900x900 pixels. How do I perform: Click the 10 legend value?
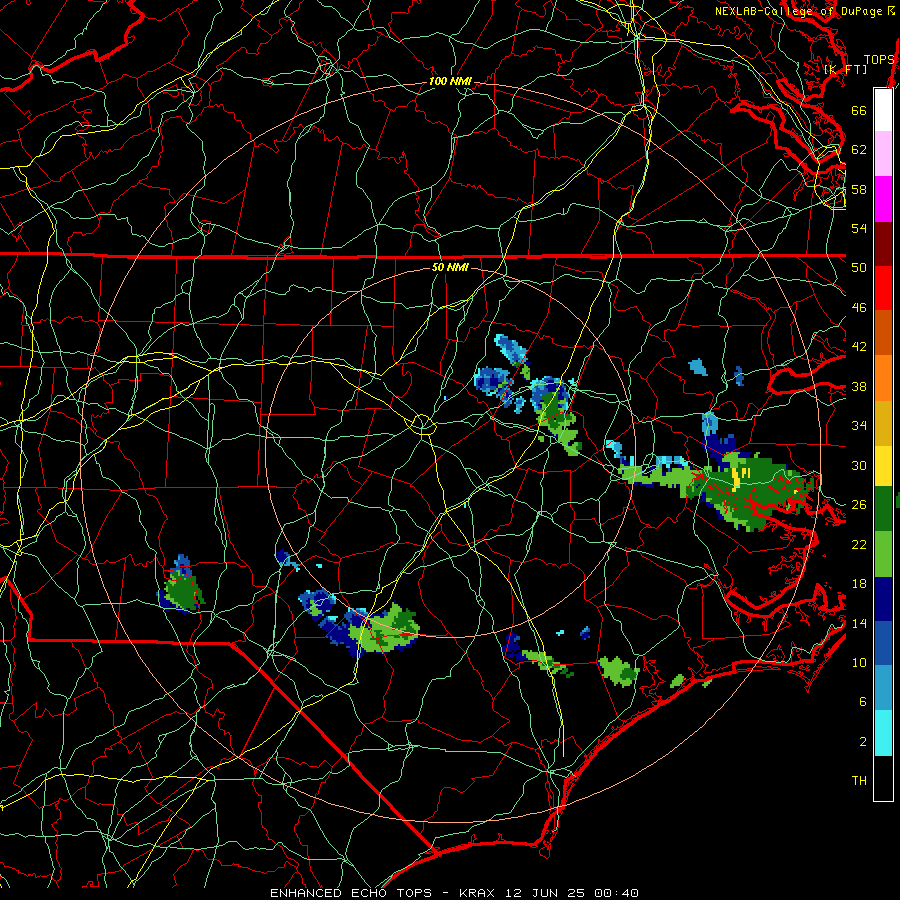pos(859,662)
